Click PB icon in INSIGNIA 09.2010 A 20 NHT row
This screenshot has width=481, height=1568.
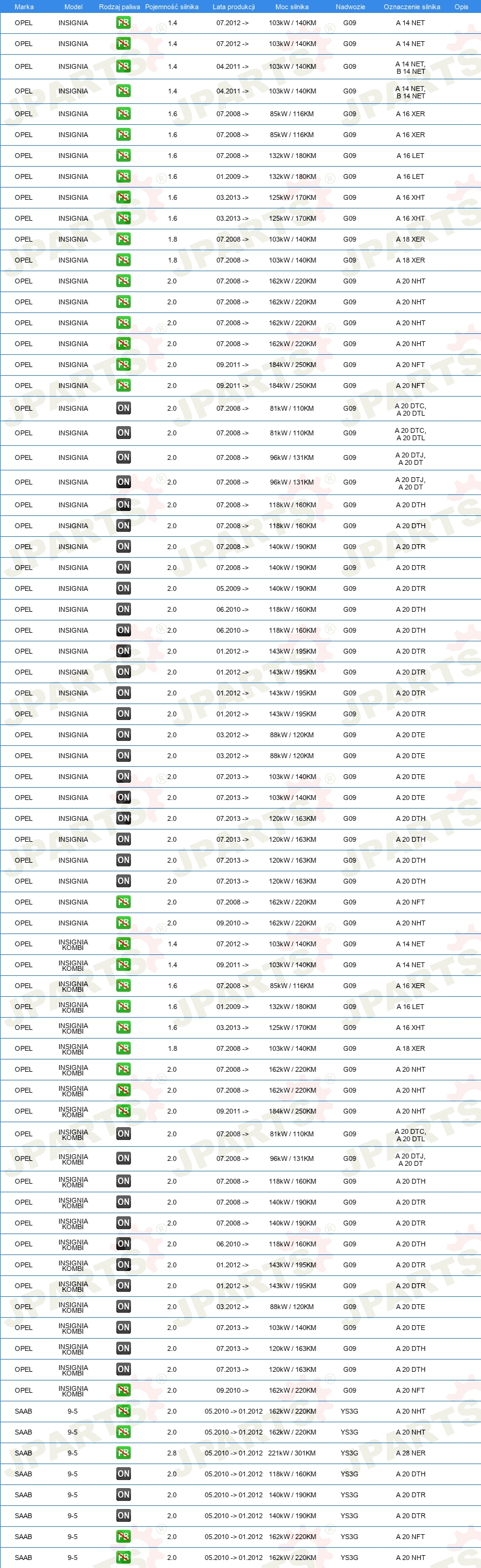pyautogui.click(x=124, y=923)
